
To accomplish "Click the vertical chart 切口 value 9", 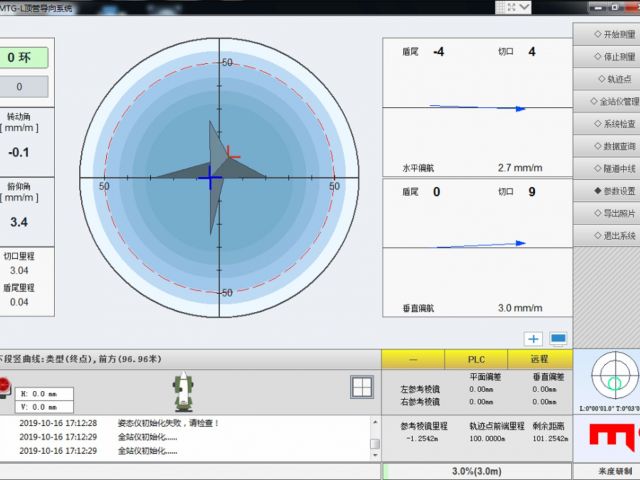I will tap(532, 192).
